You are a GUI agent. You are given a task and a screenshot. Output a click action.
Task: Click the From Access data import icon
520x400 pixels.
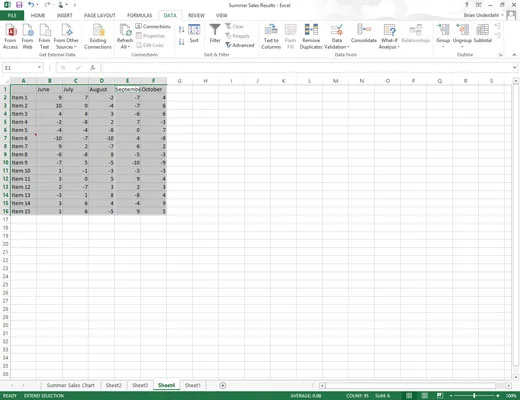click(x=10, y=37)
